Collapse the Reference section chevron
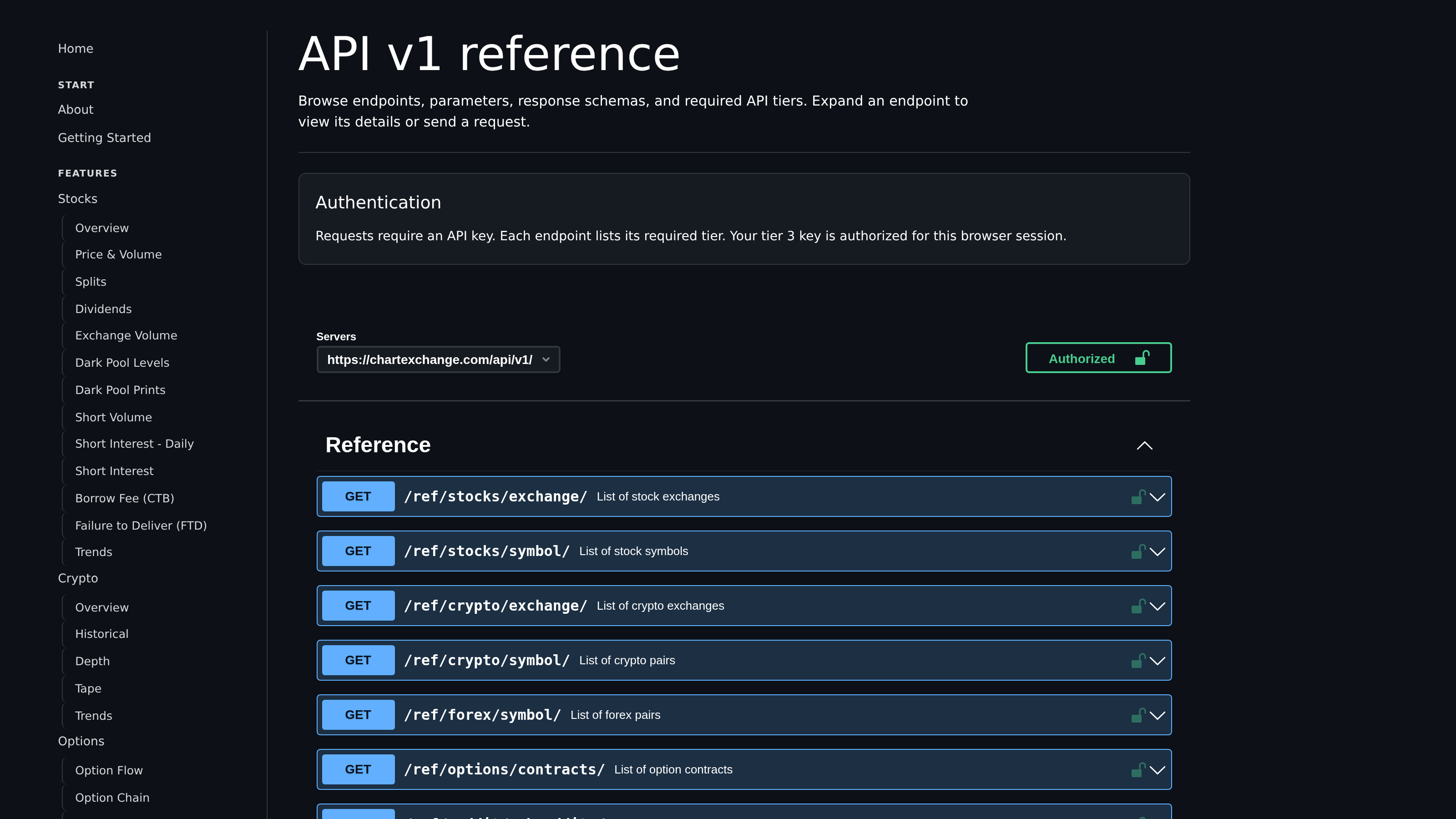The image size is (1456, 819). pyautogui.click(x=1144, y=445)
